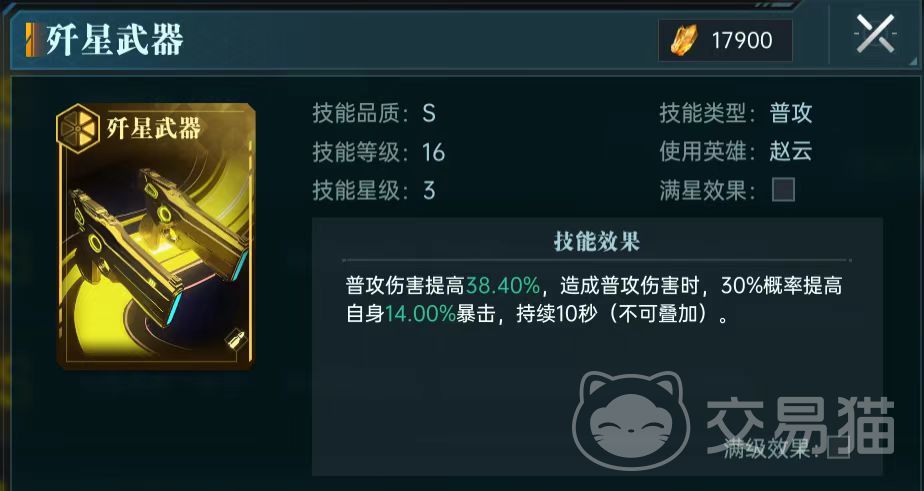Click the 技能星级 3 value
924x491 pixels.
[x=428, y=190]
